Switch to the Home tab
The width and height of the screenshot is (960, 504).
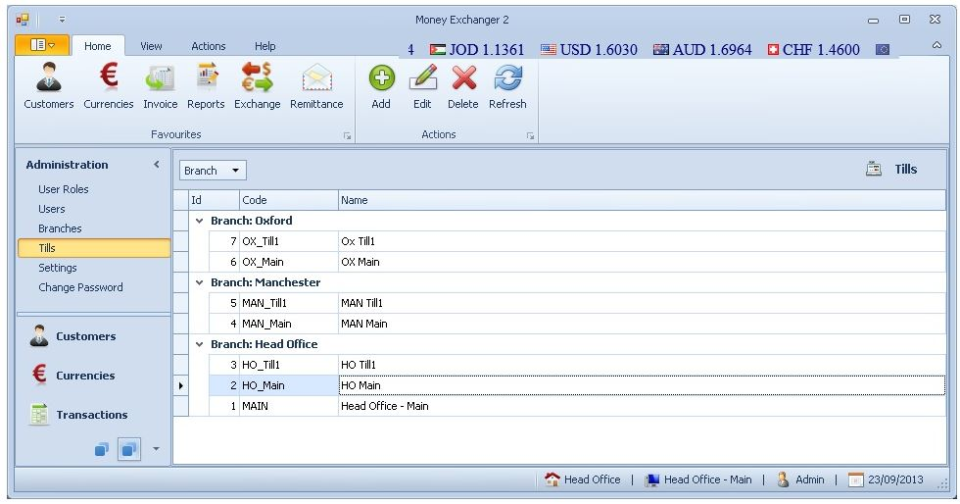tap(97, 46)
